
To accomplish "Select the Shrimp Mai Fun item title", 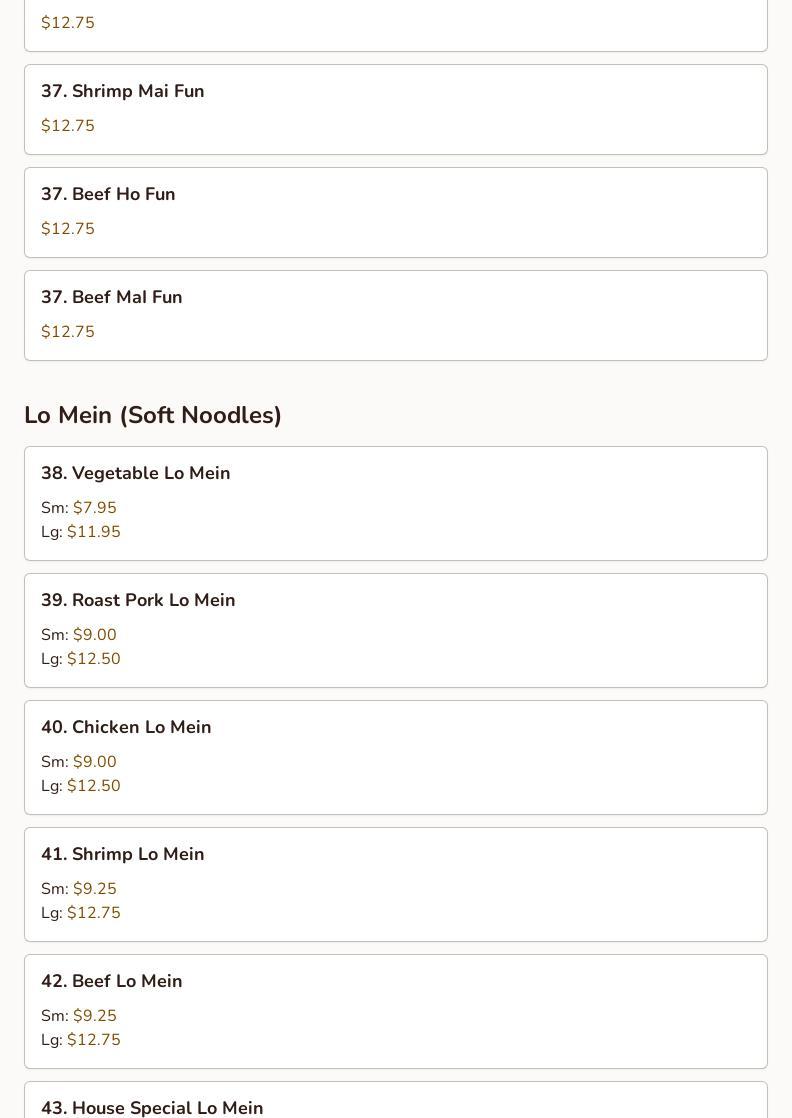I will 122,91.
